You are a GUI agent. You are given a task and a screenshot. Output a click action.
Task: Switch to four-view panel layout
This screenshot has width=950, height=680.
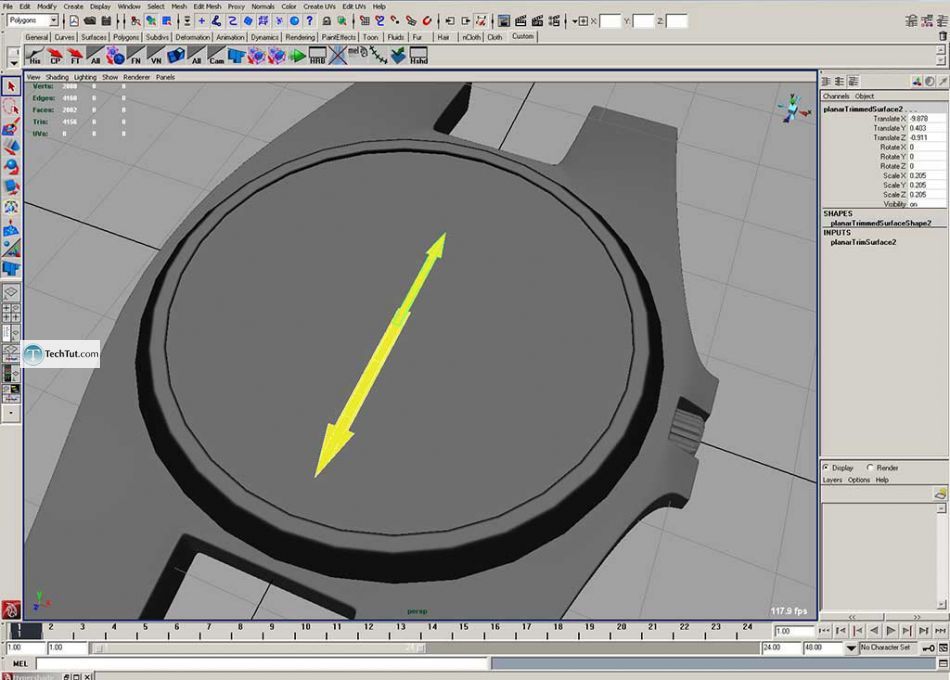[x=11, y=313]
